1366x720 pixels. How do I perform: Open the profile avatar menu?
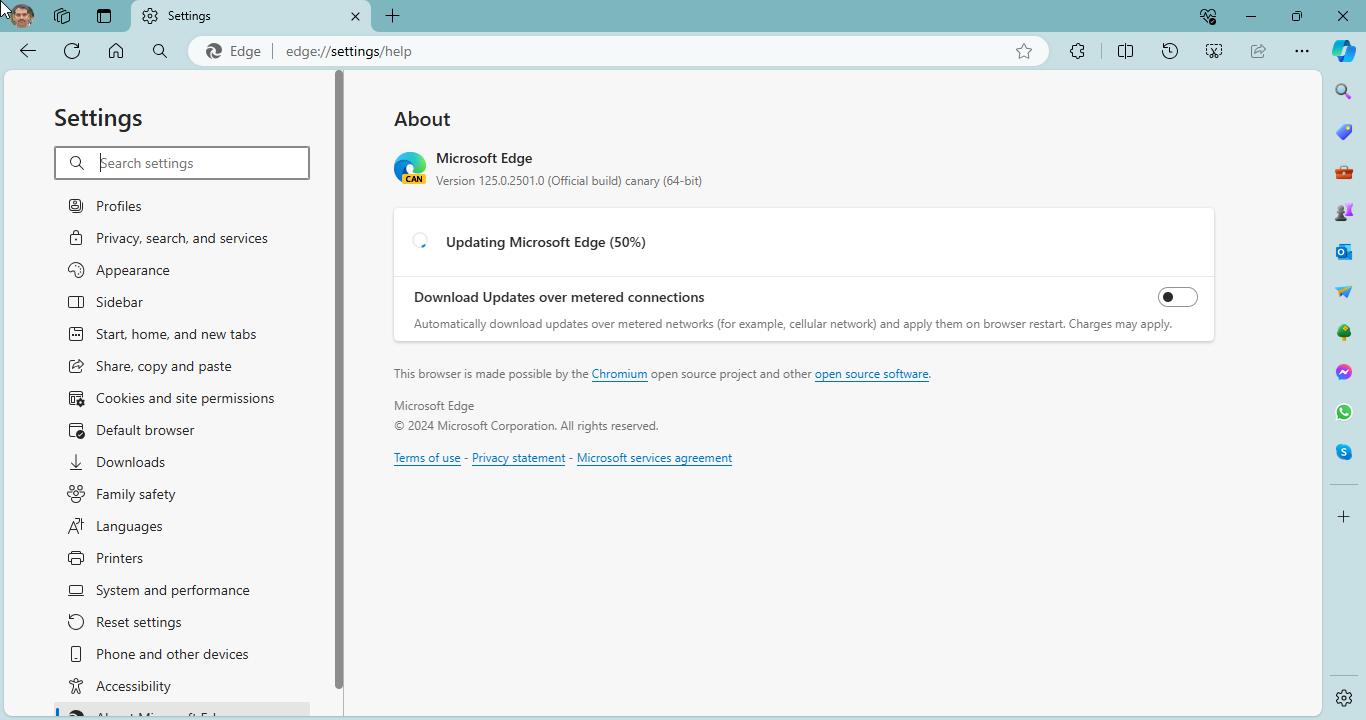pos(22,16)
